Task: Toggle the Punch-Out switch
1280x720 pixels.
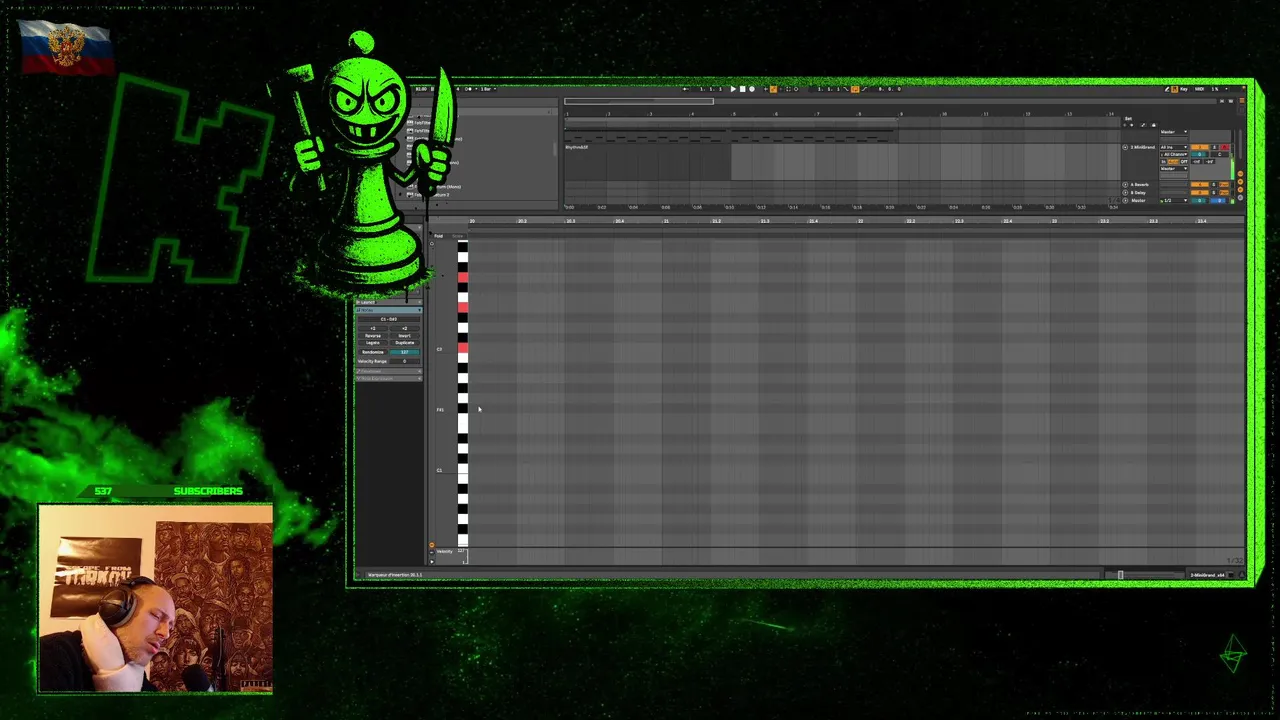Action: pyautogui.click(x=865, y=89)
